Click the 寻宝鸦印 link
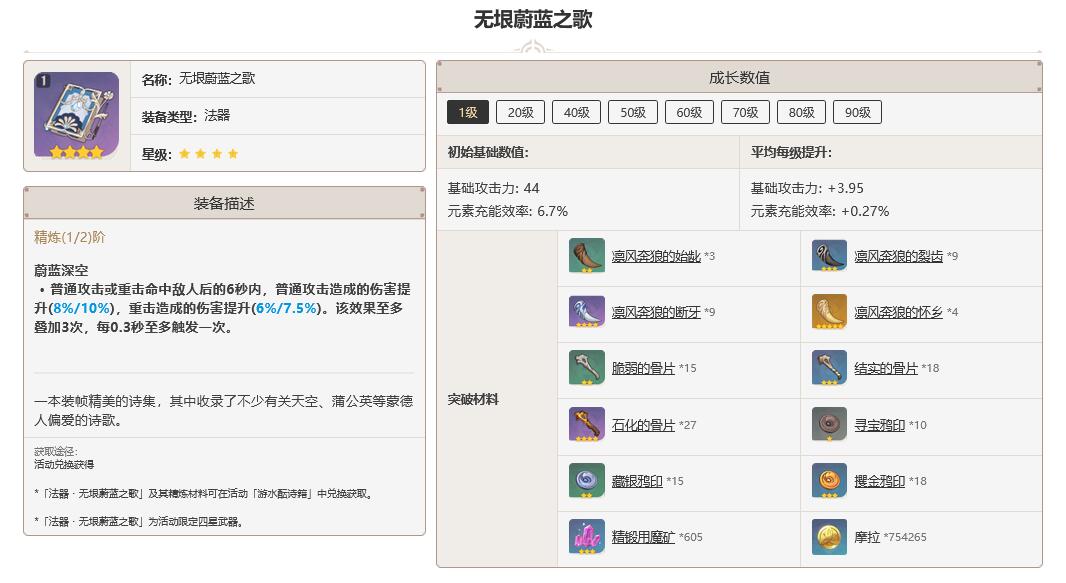The height and width of the screenshot is (583, 1066). (880, 425)
